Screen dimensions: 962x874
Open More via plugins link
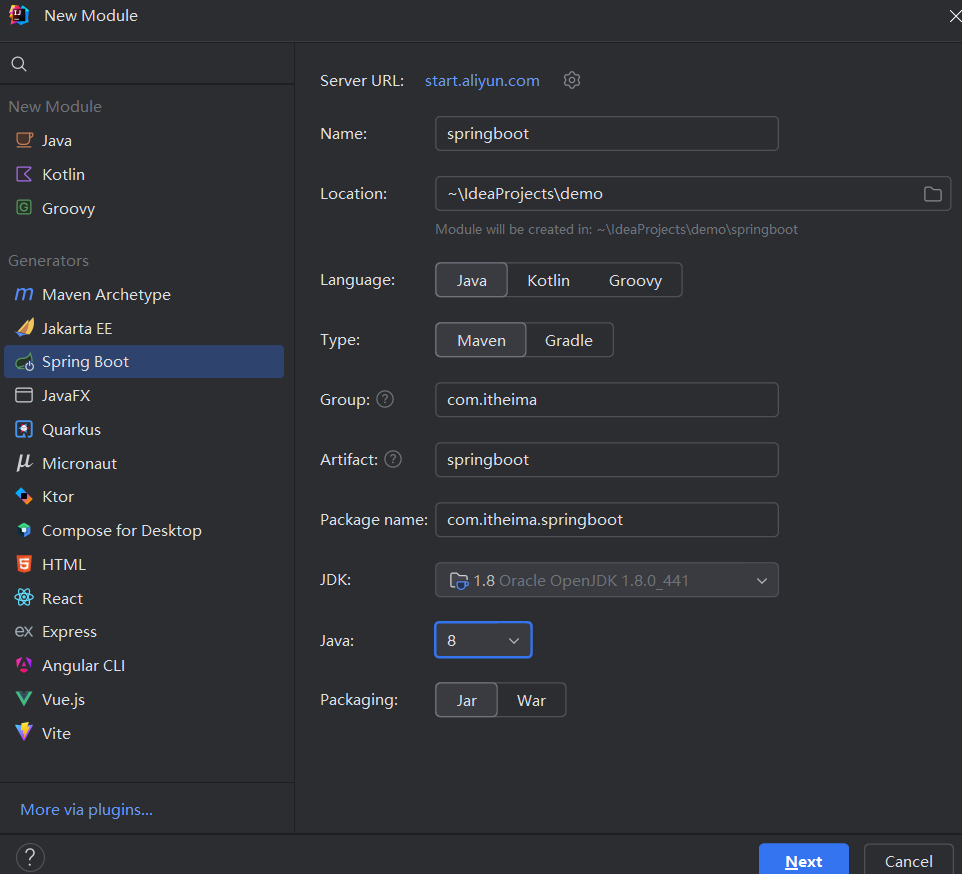[x=87, y=810]
